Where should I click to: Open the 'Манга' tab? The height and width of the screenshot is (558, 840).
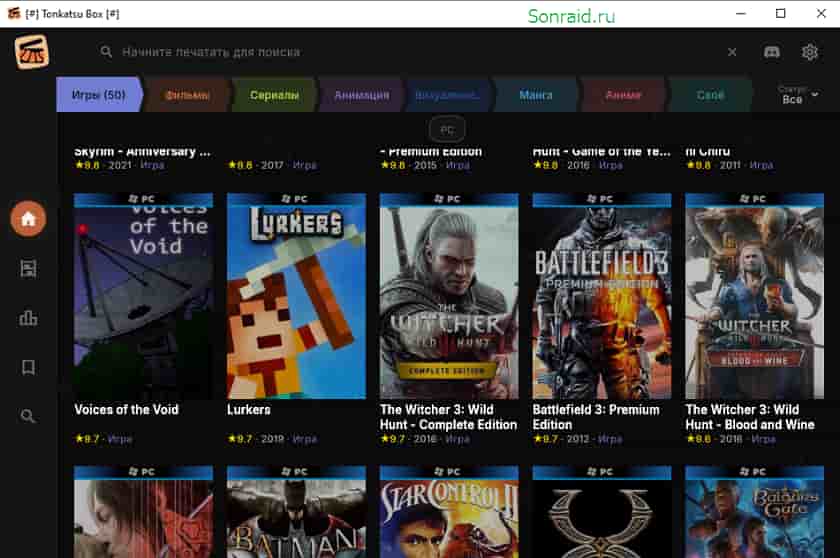536,95
